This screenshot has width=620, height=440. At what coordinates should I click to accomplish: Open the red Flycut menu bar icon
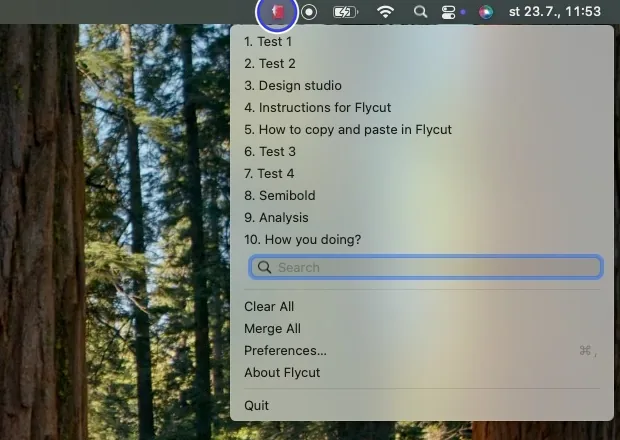click(278, 12)
